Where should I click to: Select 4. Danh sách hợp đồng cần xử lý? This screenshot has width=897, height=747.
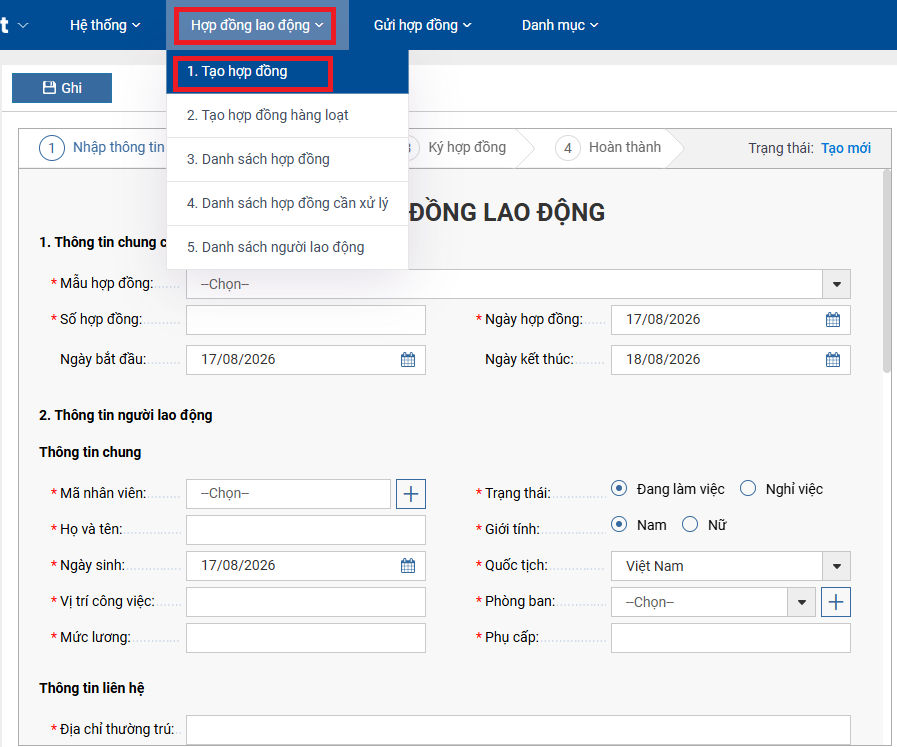(287, 204)
